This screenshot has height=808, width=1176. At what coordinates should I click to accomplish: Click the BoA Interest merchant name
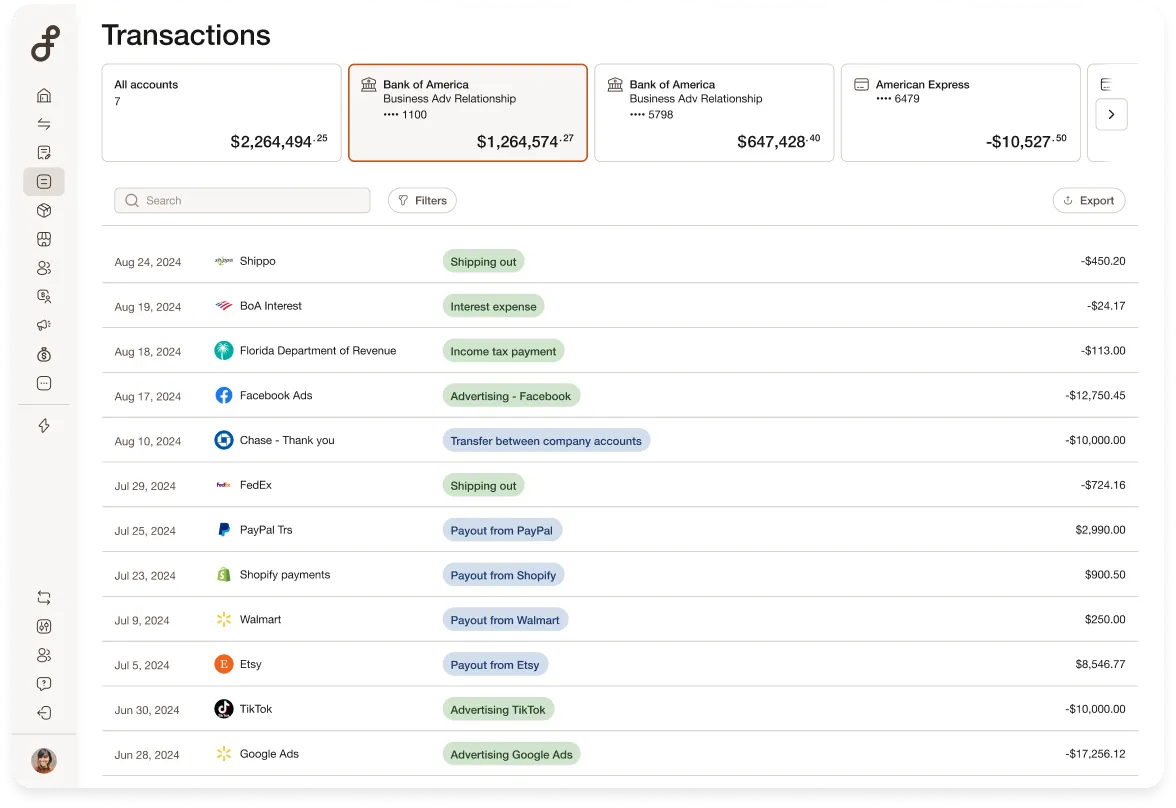pyautogui.click(x=271, y=306)
